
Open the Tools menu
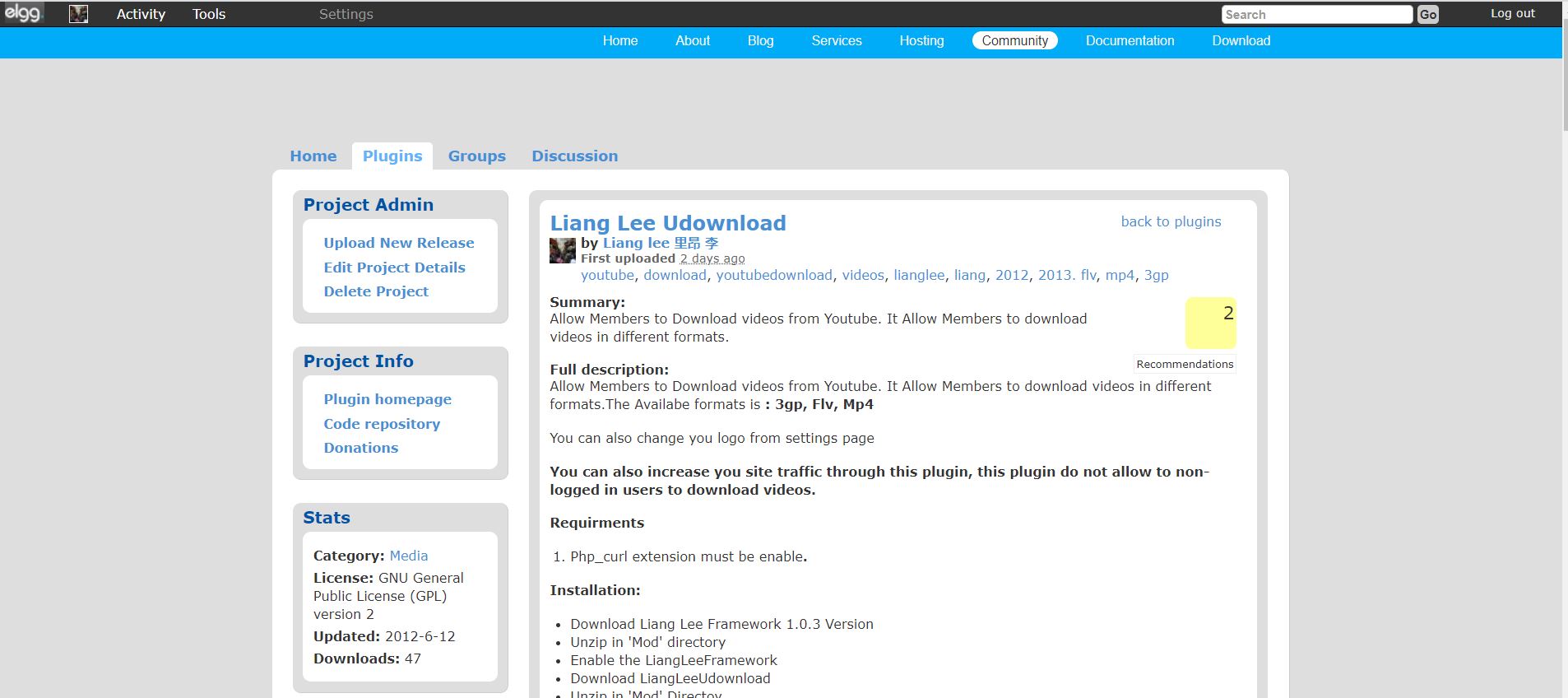pos(209,14)
